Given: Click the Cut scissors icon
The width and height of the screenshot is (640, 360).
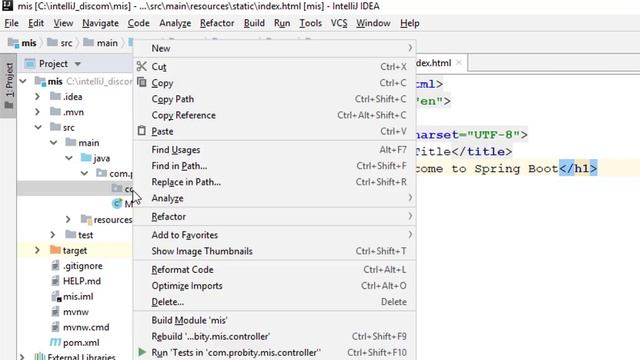Looking at the screenshot, I should point(141,66).
